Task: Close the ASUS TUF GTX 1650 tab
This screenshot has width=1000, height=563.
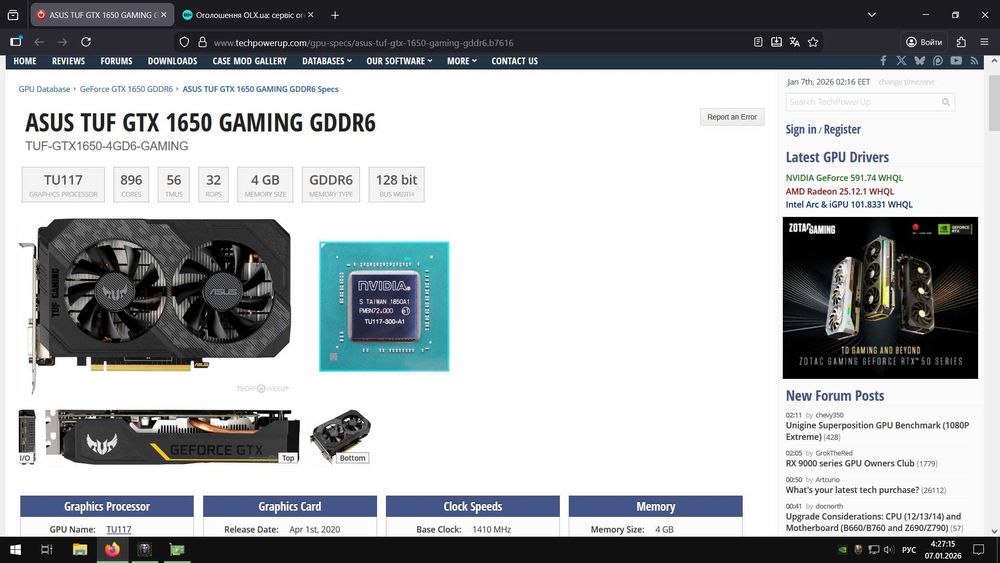Action: pos(163,15)
